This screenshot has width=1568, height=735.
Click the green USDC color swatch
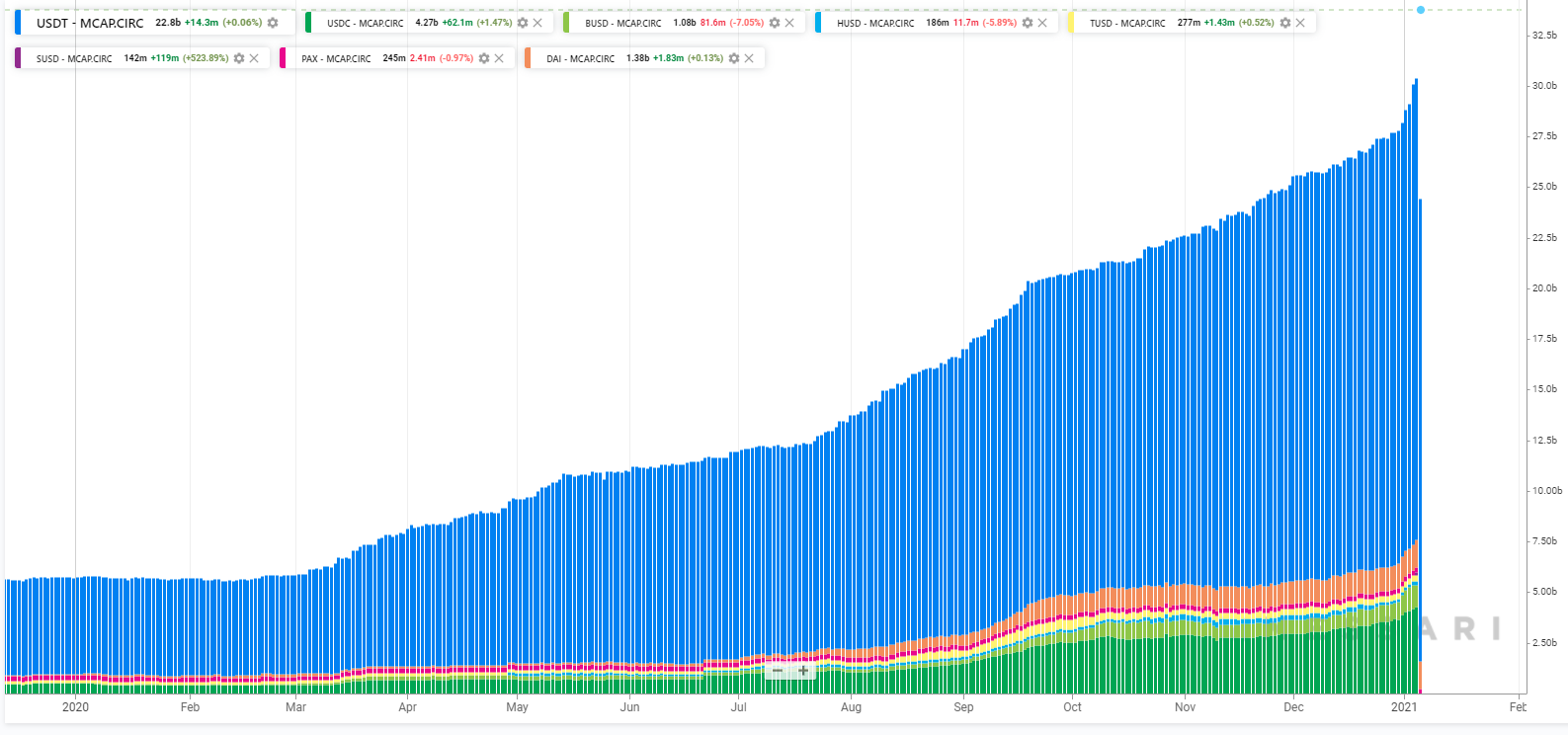pyautogui.click(x=308, y=23)
